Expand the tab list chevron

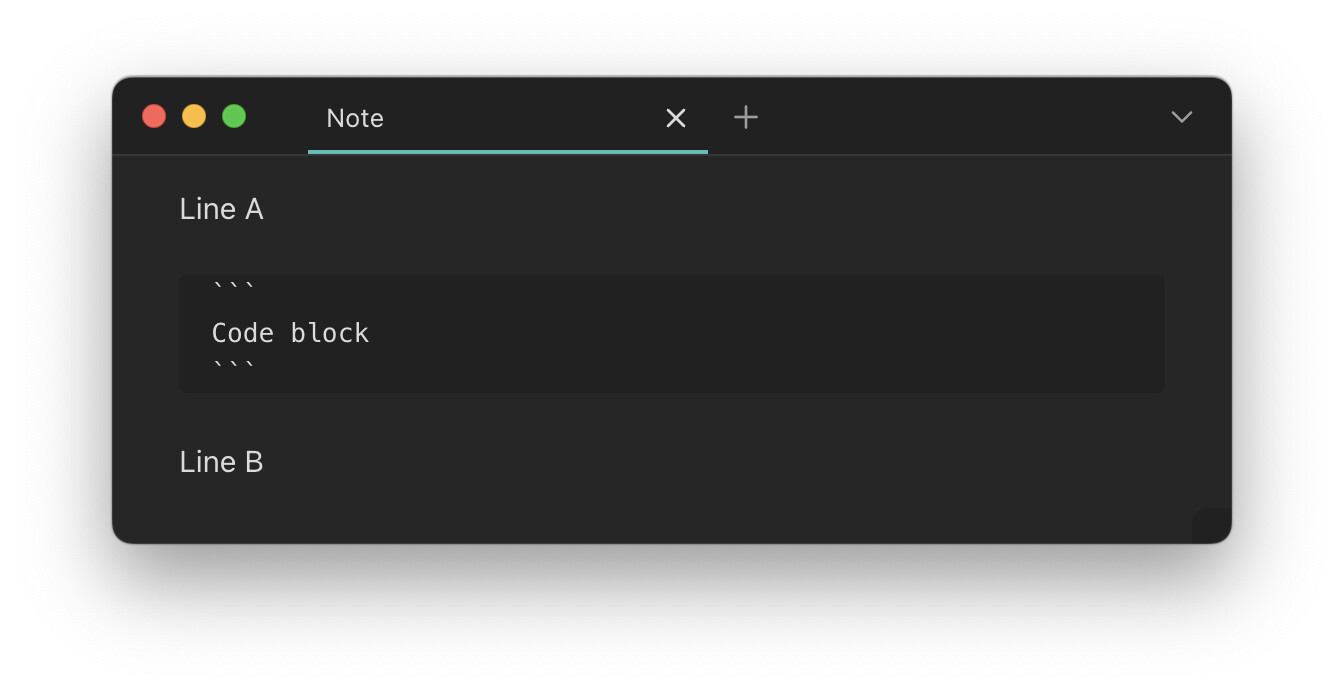pos(1181,118)
